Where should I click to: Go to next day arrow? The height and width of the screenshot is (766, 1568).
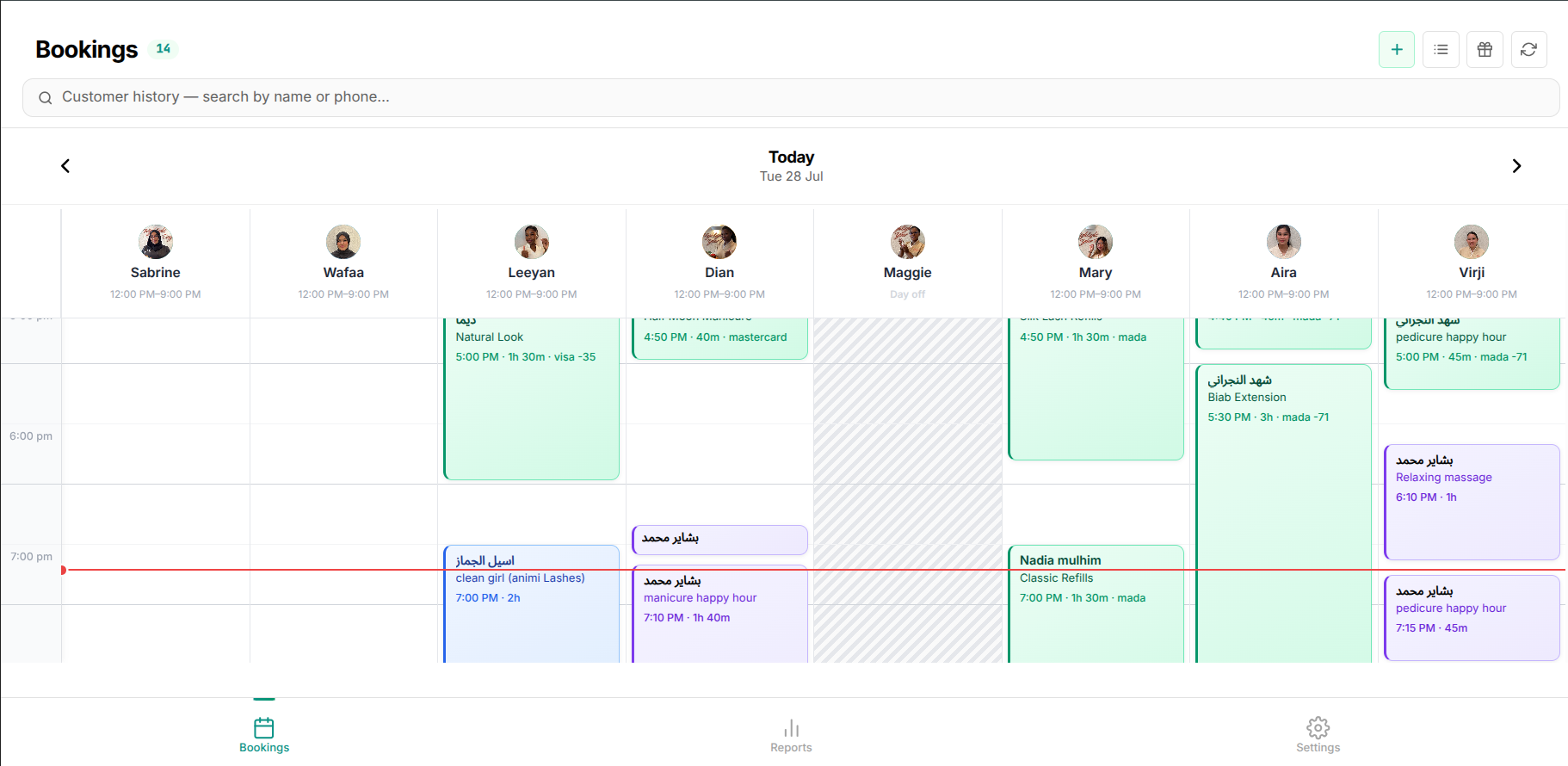coord(1516,166)
